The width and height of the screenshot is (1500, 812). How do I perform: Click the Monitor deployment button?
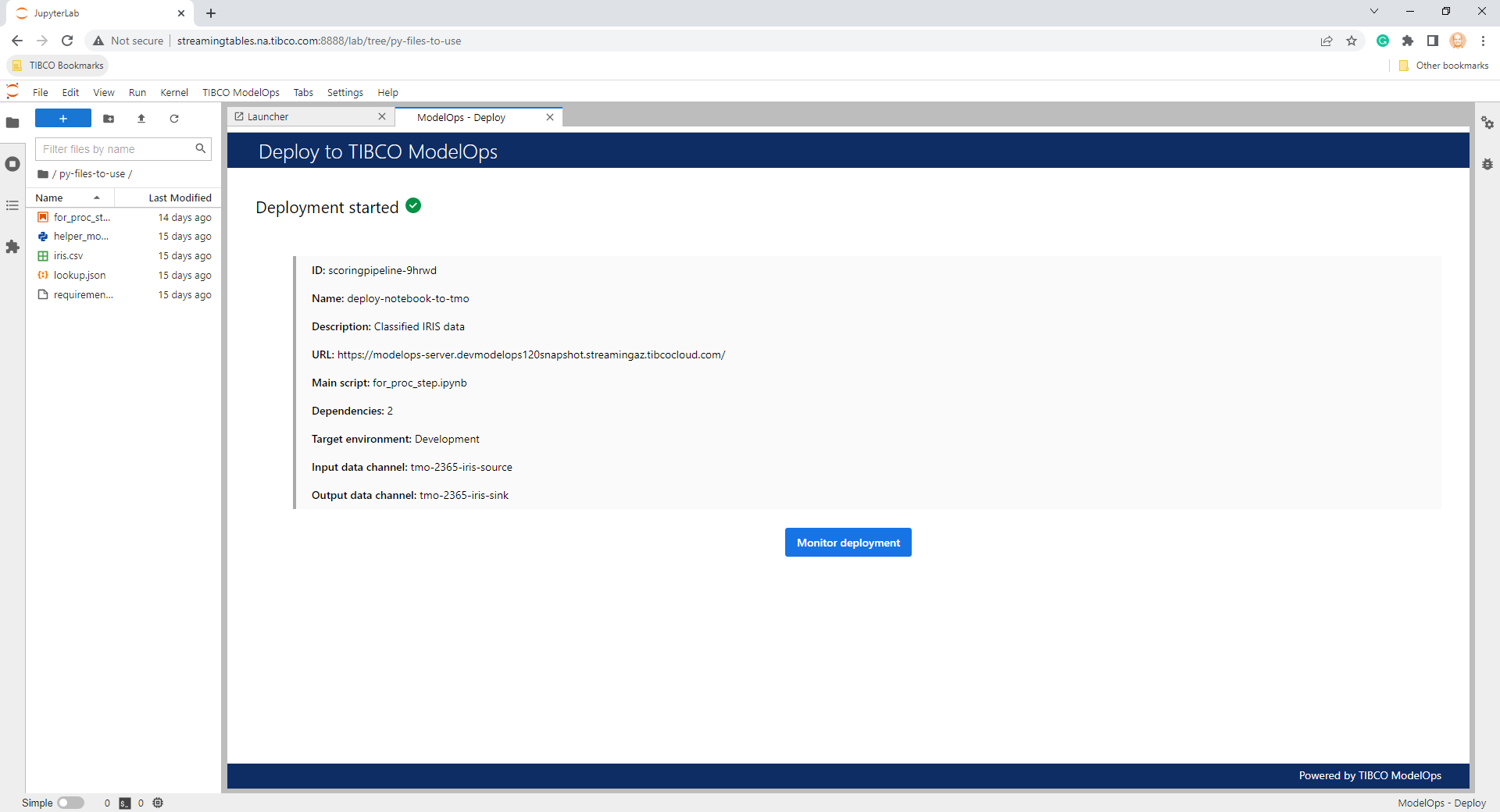point(848,543)
